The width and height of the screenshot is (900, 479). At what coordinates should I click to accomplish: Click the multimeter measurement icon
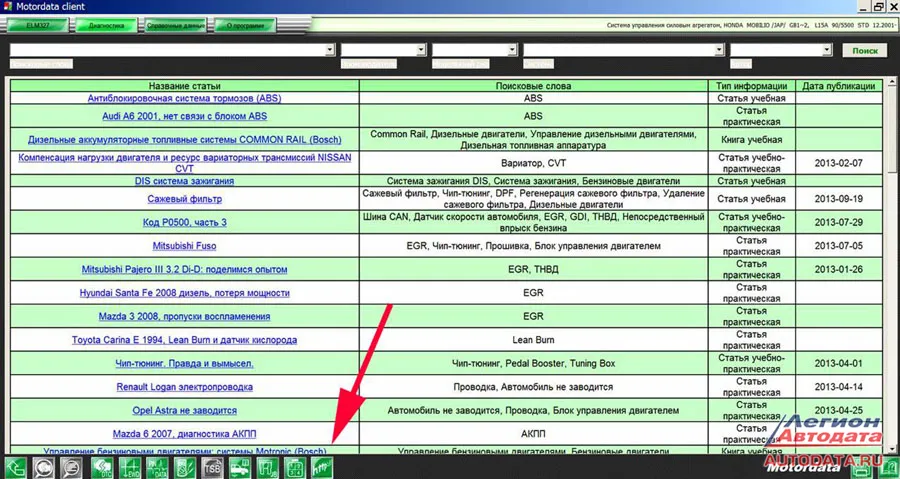(185, 468)
